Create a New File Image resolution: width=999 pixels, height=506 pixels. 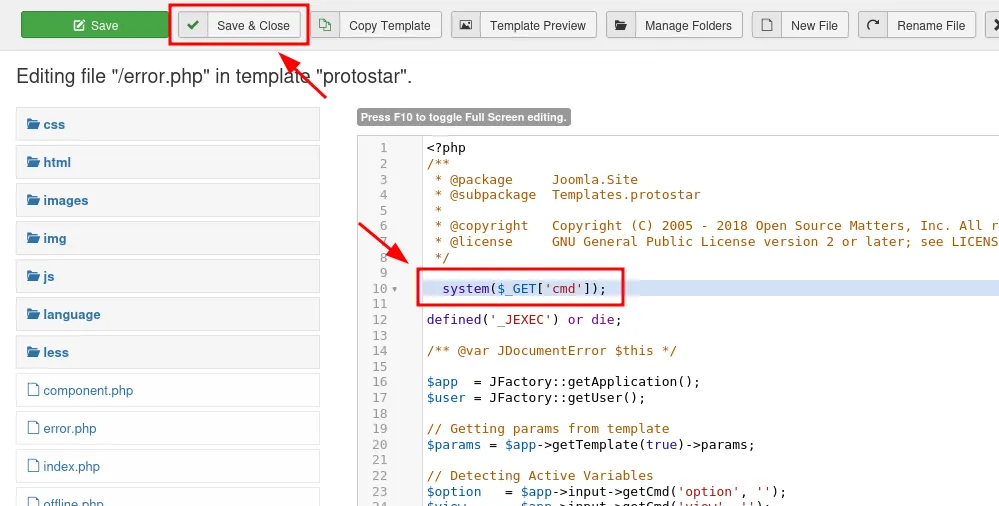click(800, 25)
